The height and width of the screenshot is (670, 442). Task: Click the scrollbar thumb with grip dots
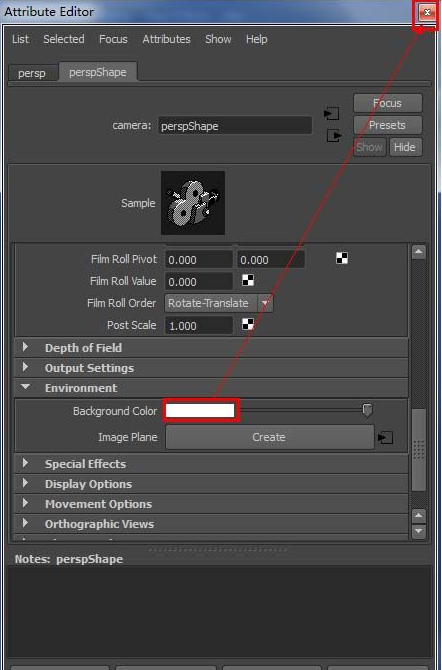tap(419, 450)
